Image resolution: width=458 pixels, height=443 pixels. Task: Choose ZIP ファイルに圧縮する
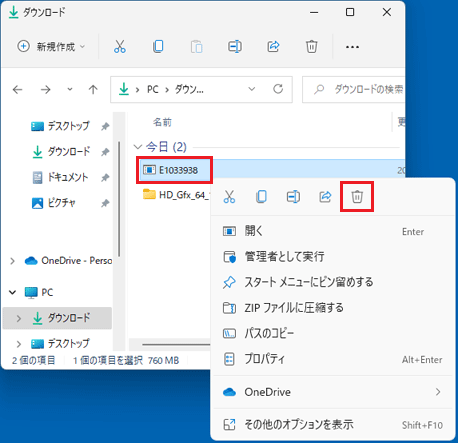point(333,308)
